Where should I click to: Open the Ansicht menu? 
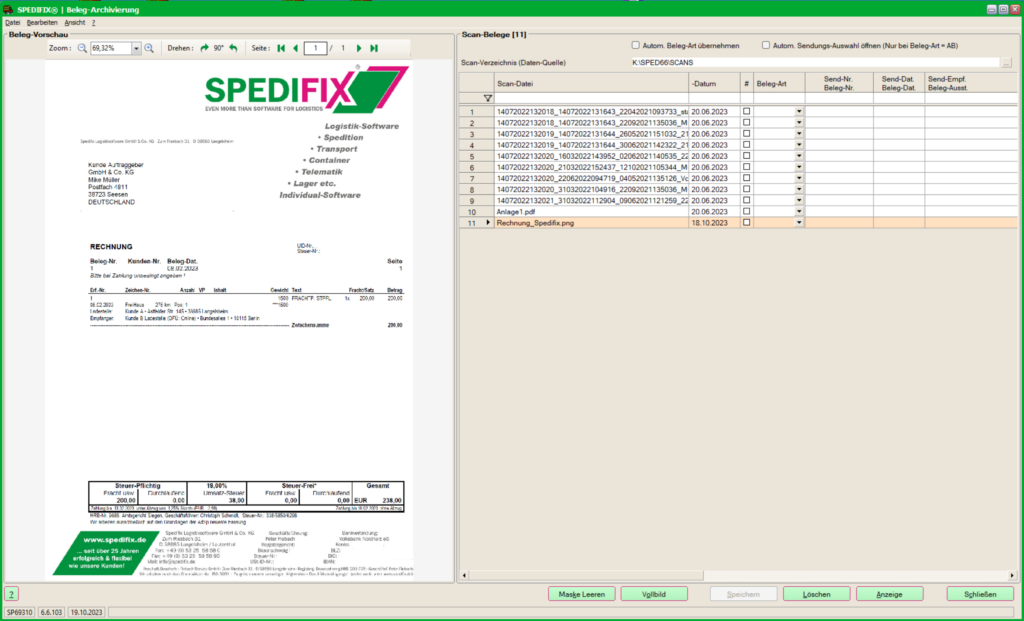[74, 23]
